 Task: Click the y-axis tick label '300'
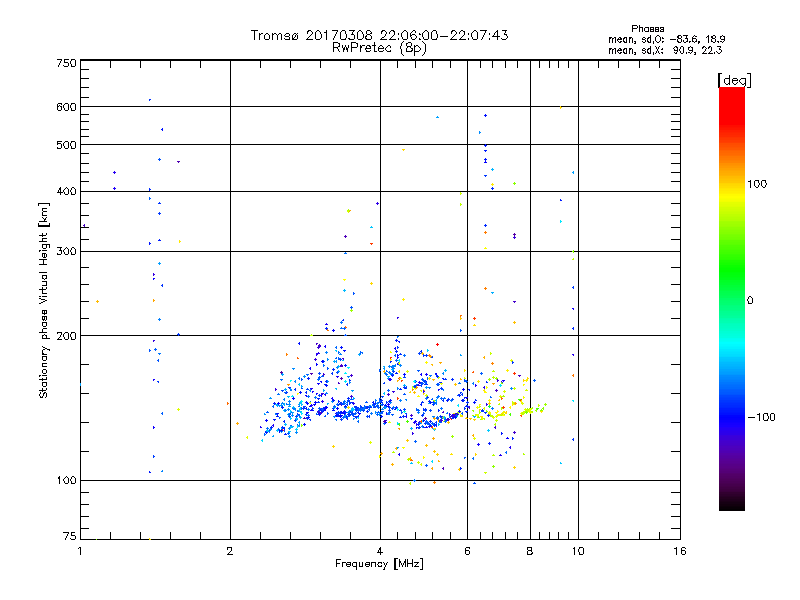66,252
